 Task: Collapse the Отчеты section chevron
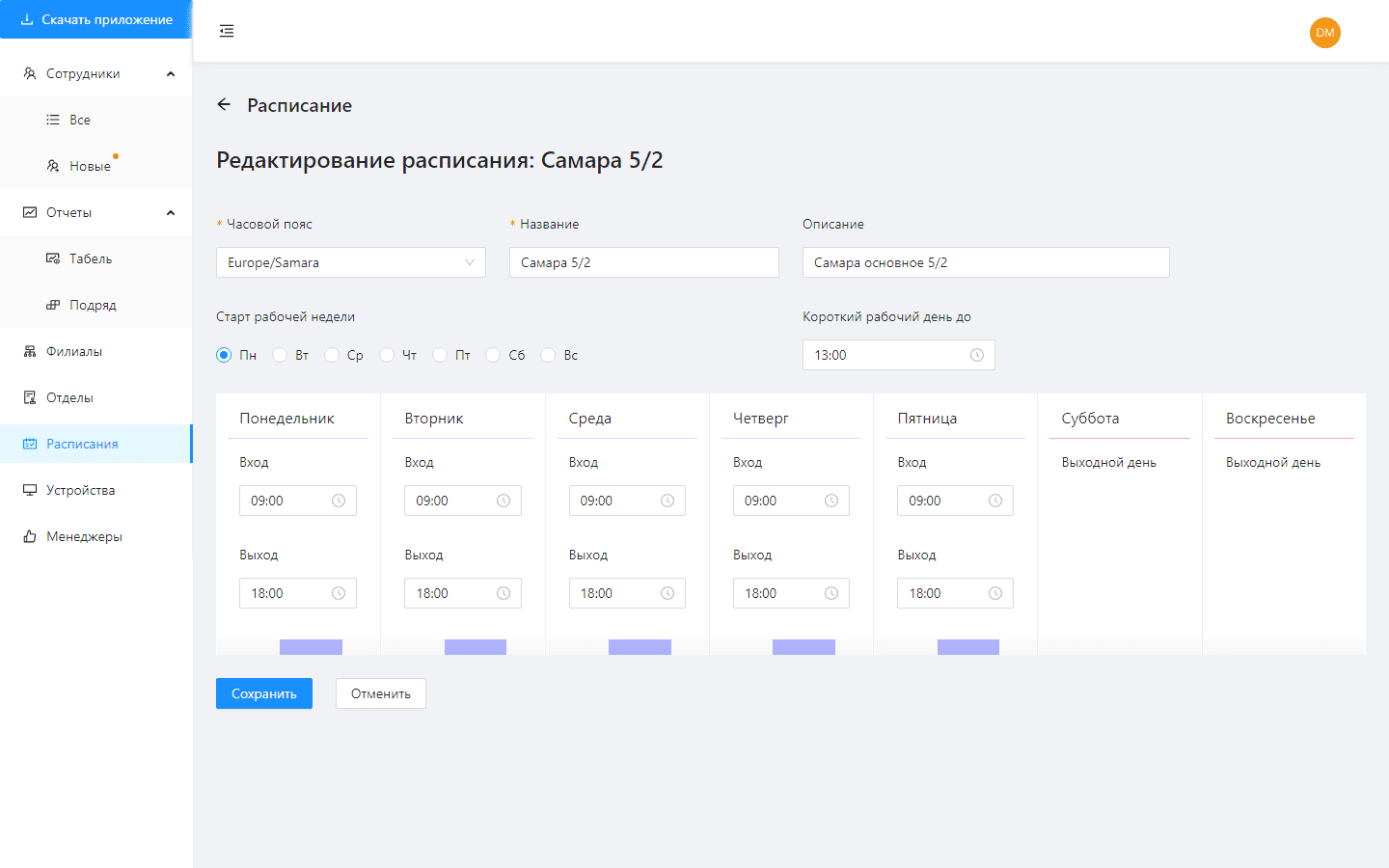(x=171, y=212)
